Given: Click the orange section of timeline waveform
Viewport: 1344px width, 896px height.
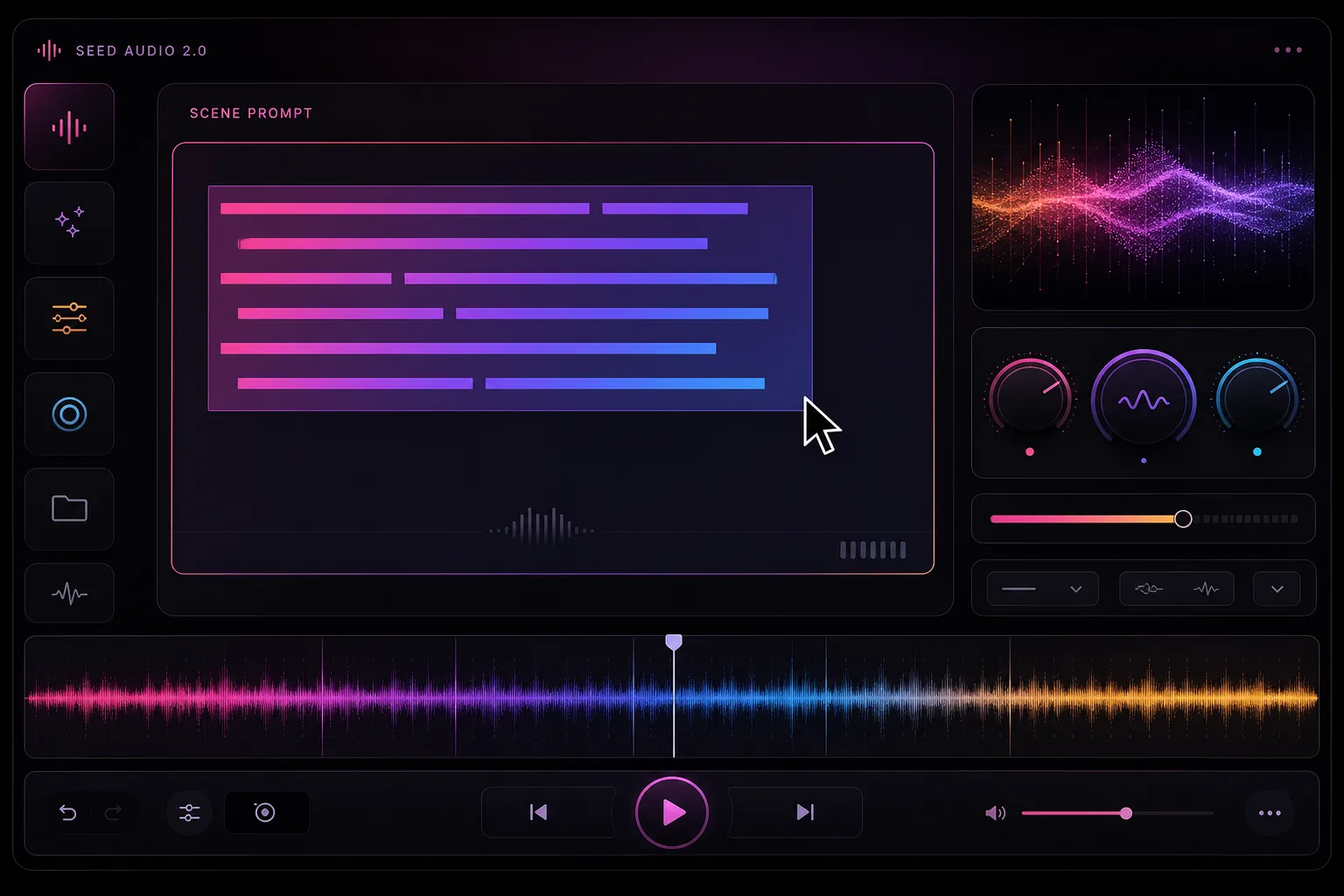Looking at the screenshot, I should [1164, 698].
